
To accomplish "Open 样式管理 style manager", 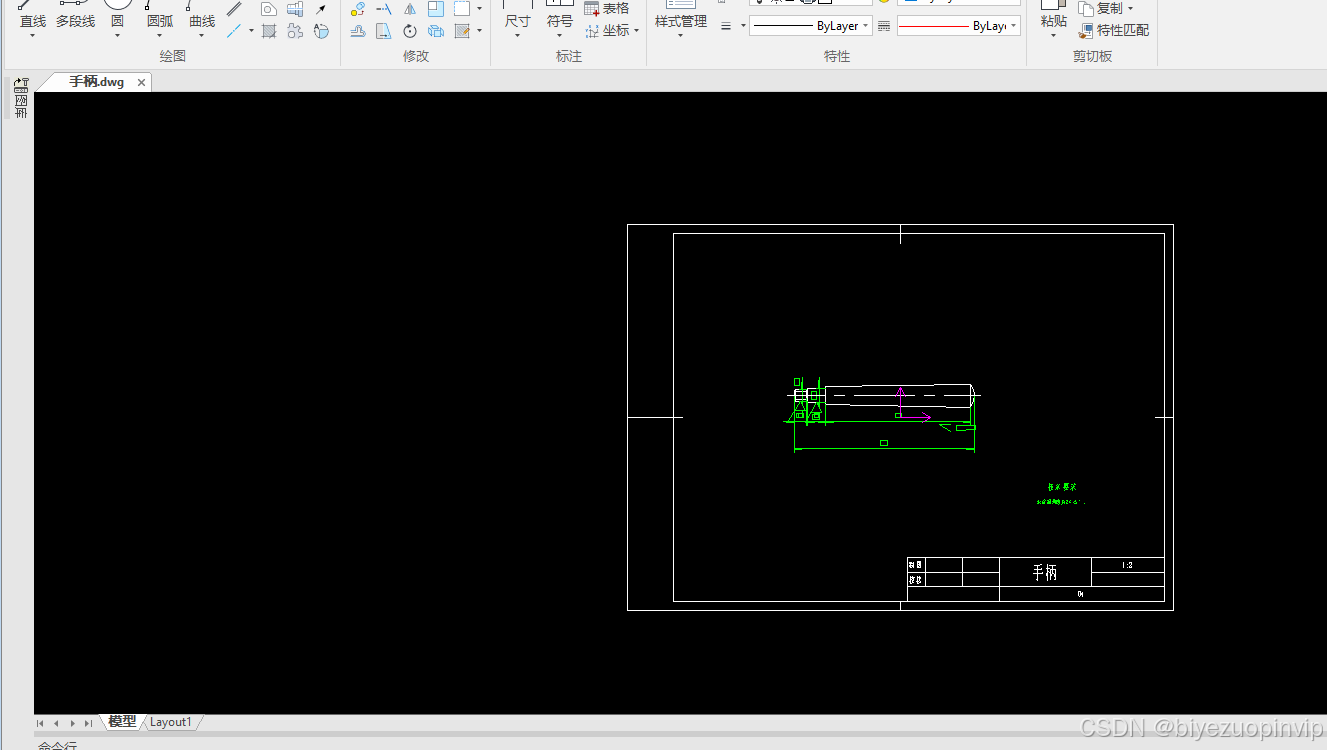I will pos(681,14).
